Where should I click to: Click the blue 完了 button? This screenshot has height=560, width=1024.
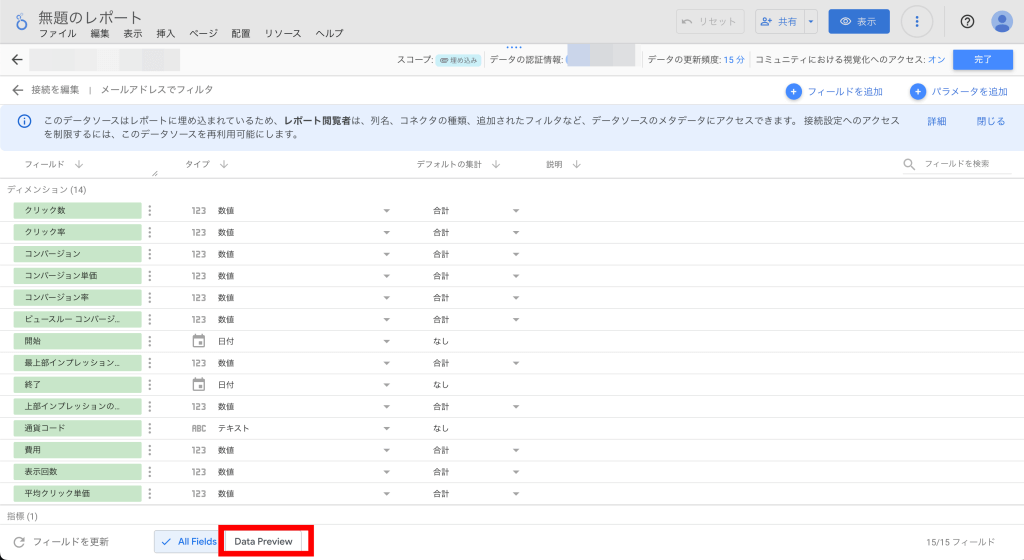(x=983, y=59)
